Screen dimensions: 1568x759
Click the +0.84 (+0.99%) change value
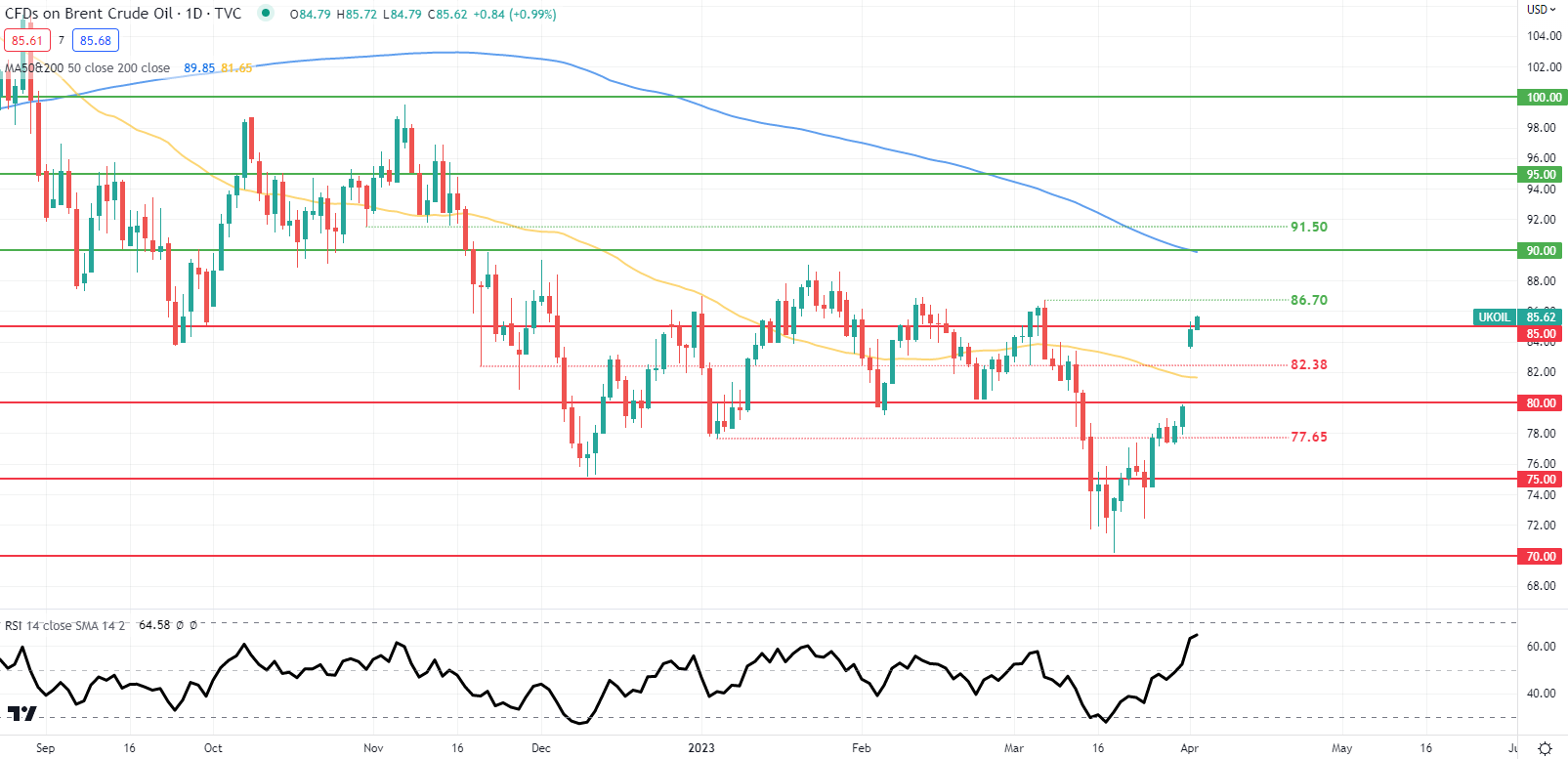pos(513,14)
